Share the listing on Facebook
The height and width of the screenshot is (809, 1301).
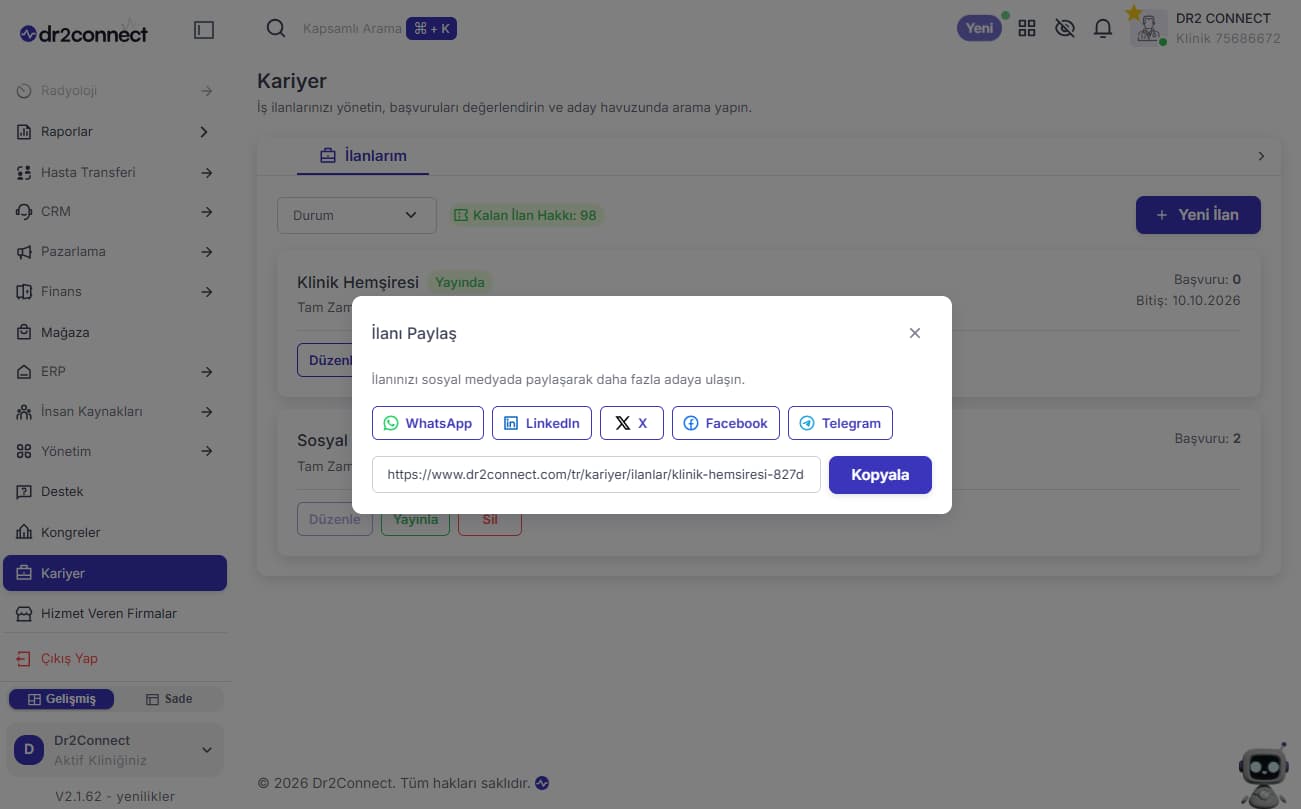point(726,423)
